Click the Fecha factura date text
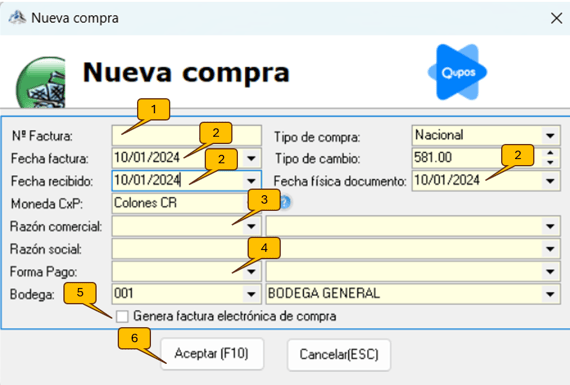The height and width of the screenshot is (385, 570). pyautogui.click(x=147, y=158)
